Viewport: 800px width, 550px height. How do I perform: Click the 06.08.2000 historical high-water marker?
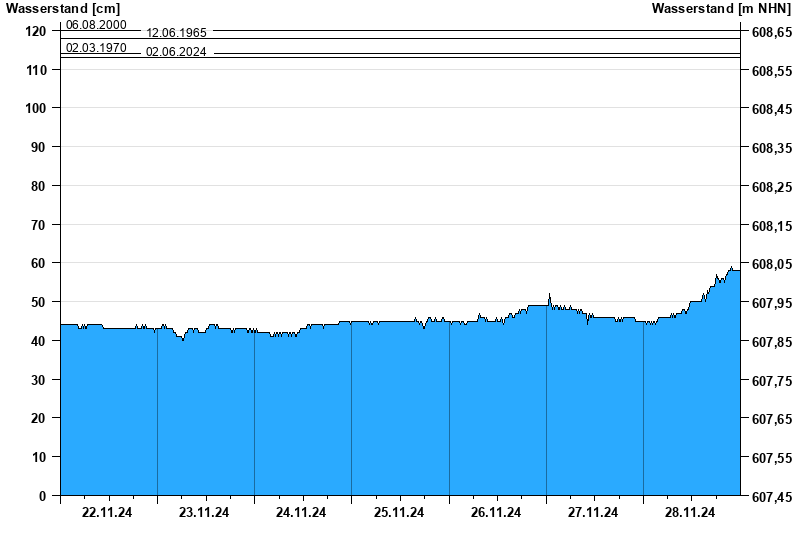coord(96,24)
